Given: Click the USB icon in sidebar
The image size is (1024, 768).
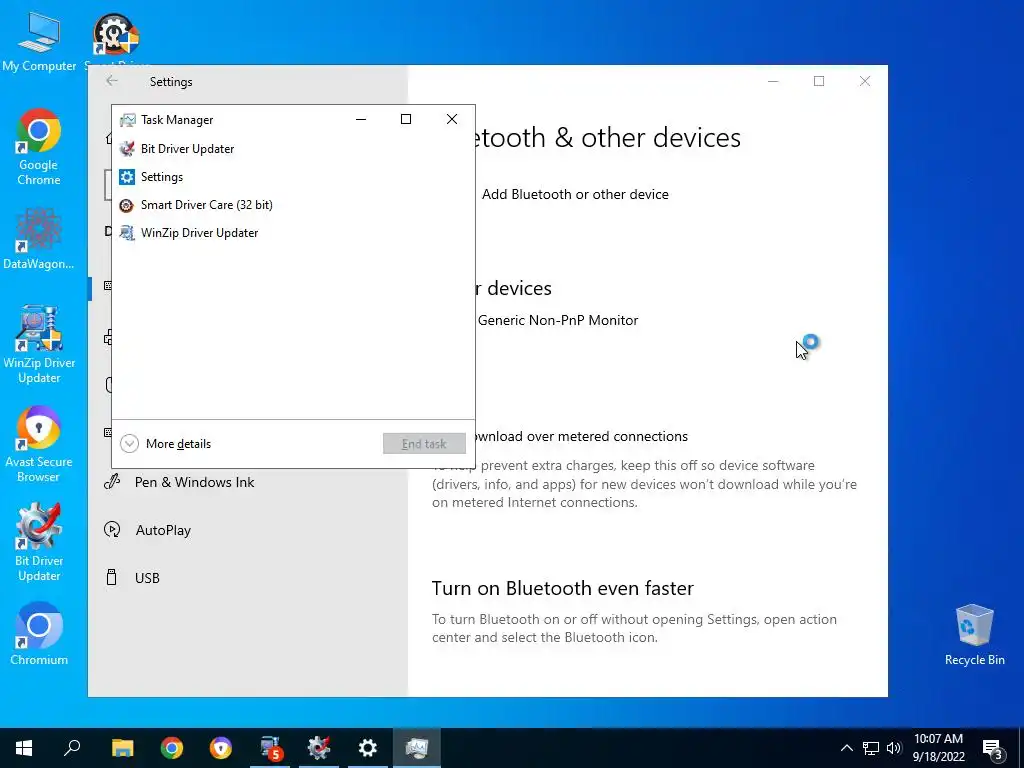Looking at the screenshot, I should 112,577.
